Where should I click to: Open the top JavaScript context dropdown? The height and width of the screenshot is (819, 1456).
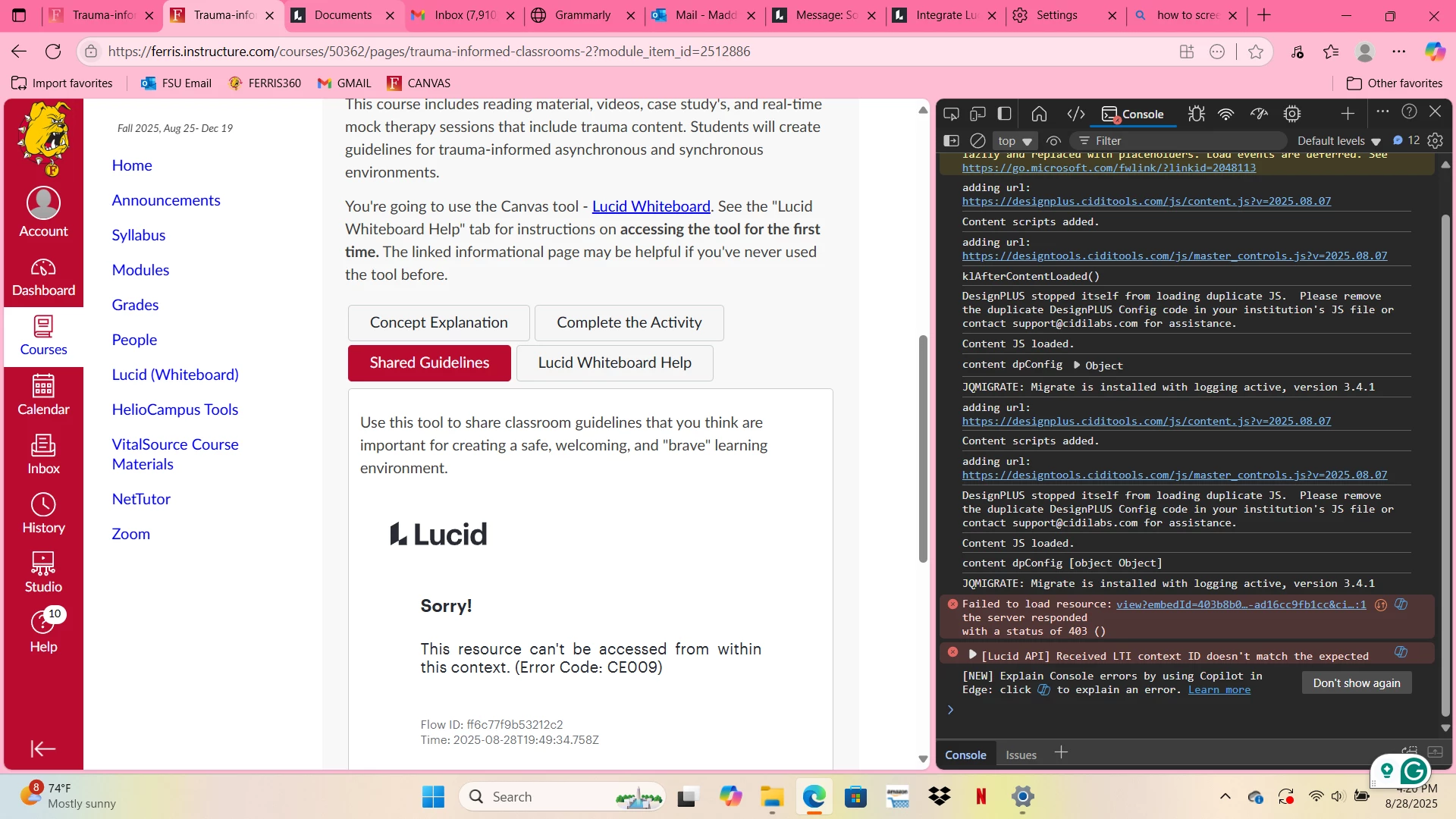tap(1015, 140)
